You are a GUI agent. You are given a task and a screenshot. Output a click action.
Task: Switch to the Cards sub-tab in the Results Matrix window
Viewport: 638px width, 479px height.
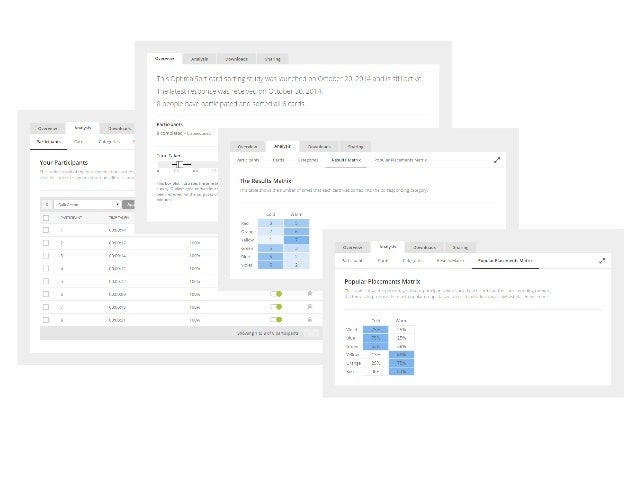[x=278, y=160]
